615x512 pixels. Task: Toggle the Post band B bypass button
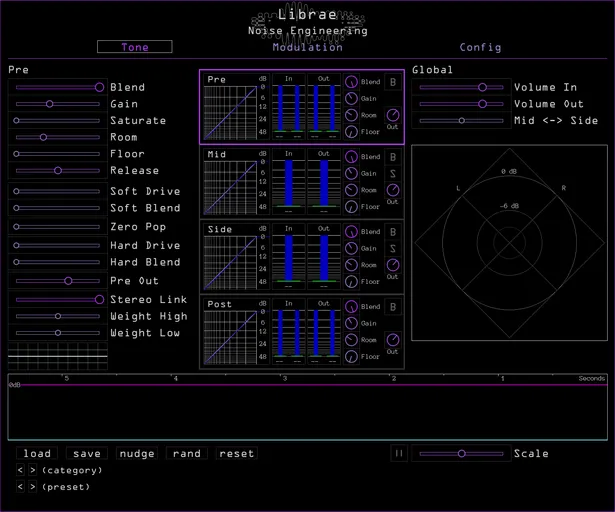[x=393, y=307]
